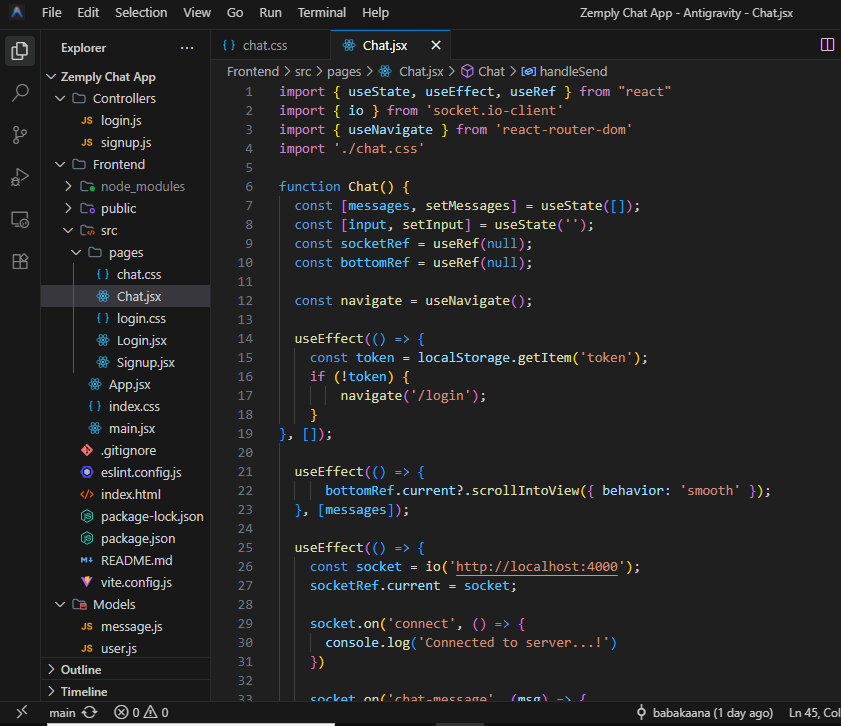Image resolution: width=841 pixels, height=726 pixels.
Task: Split the editor to the right
Action: [827, 45]
